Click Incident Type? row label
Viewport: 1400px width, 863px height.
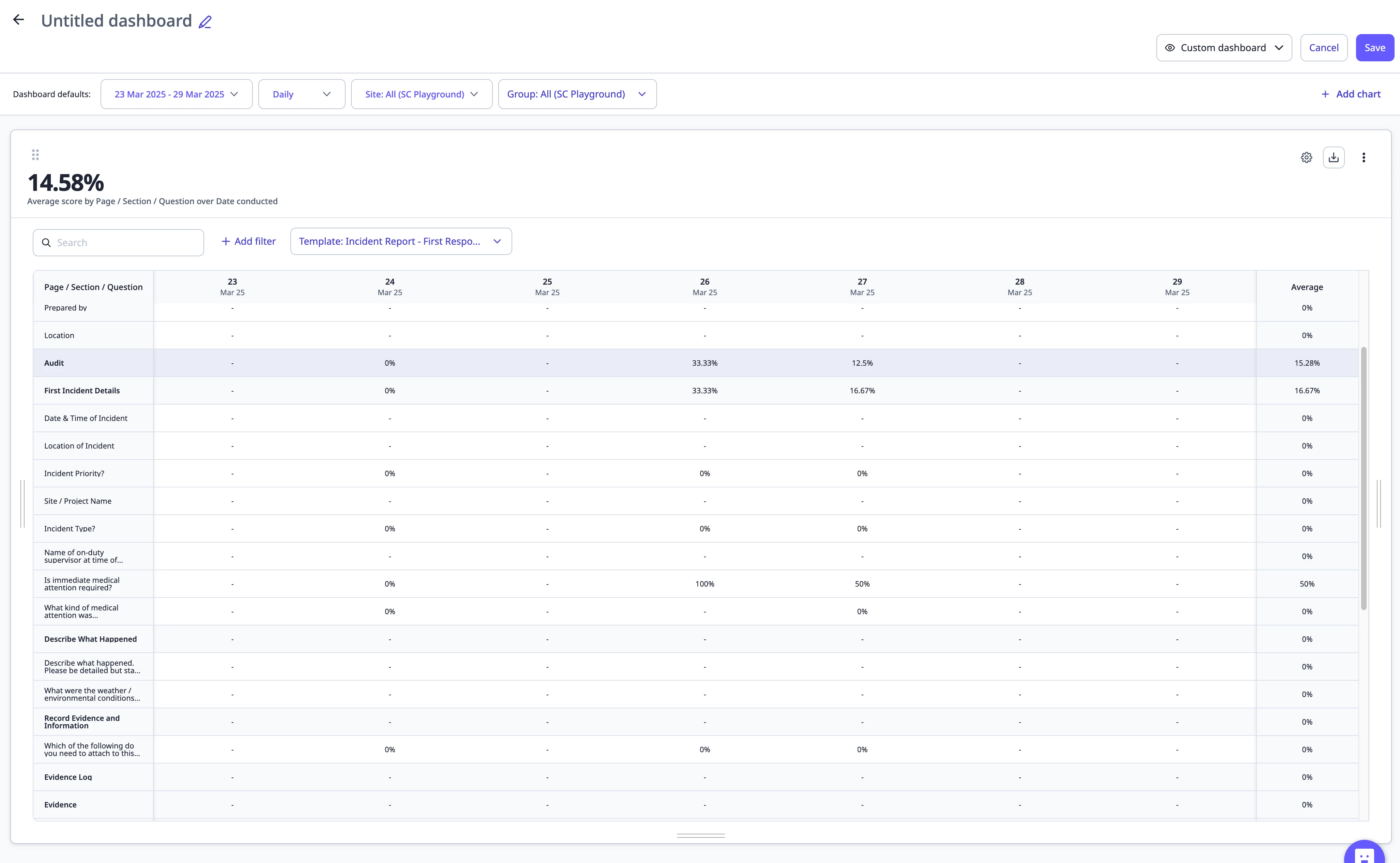click(x=70, y=529)
